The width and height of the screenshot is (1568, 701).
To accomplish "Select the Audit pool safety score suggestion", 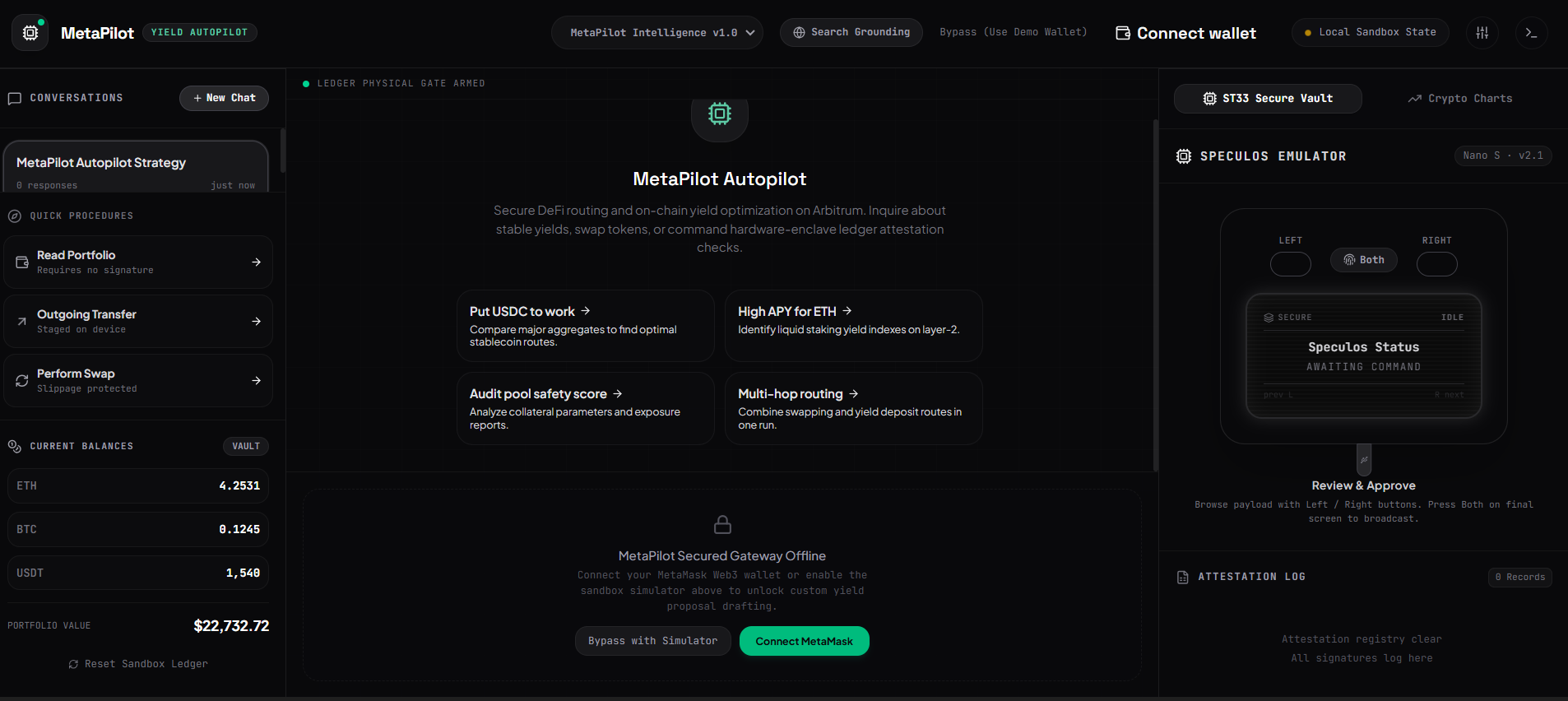I will [x=586, y=409].
